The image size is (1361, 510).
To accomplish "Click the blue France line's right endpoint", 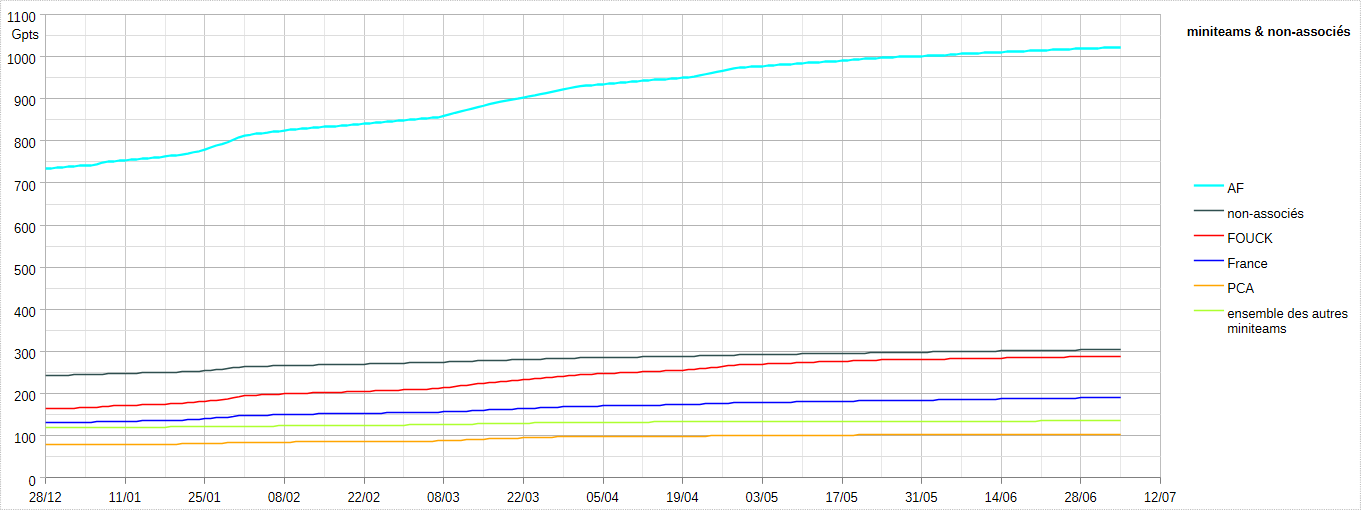I will [x=1119, y=397].
